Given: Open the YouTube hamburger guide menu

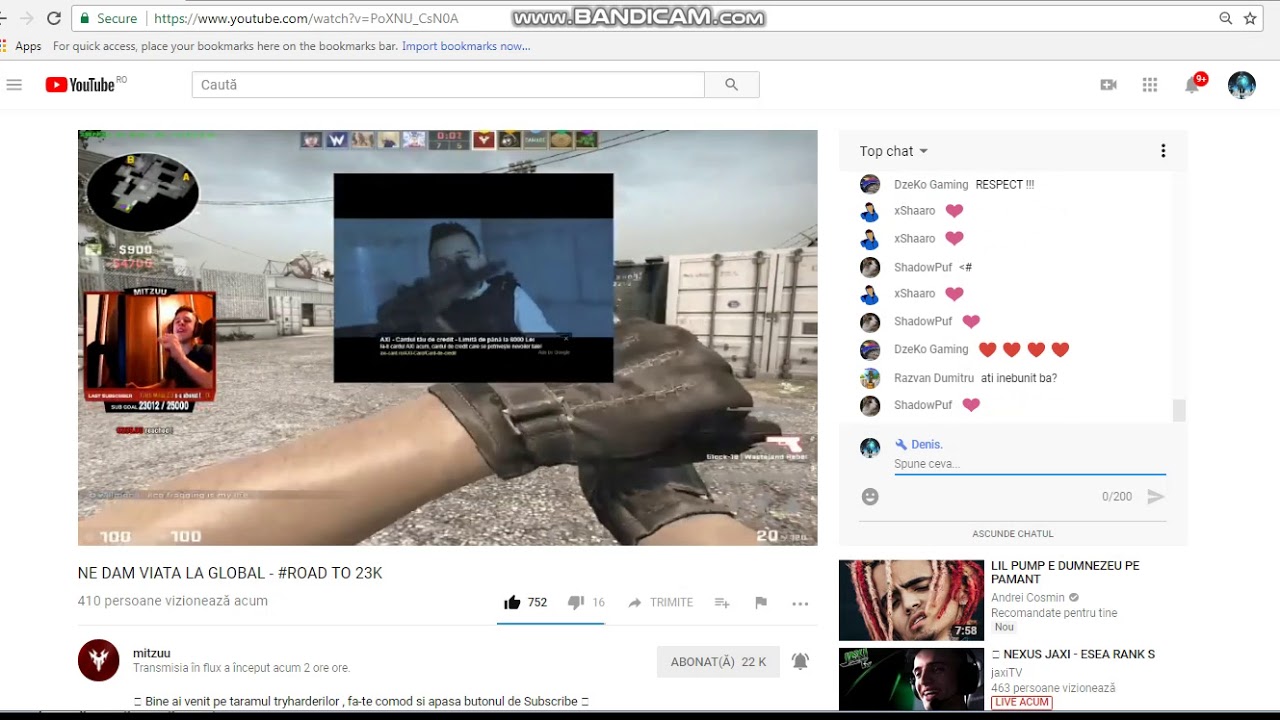Looking at the screenshot, I should (14, 85).
